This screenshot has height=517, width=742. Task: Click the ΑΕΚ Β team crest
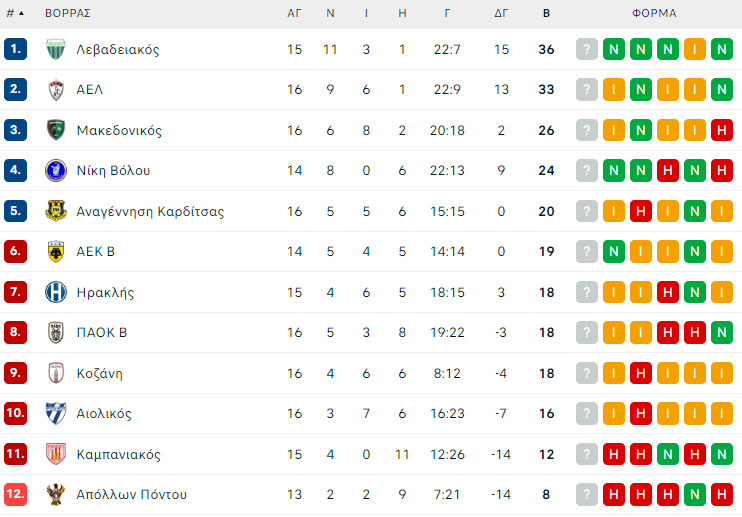click(55, 251)
